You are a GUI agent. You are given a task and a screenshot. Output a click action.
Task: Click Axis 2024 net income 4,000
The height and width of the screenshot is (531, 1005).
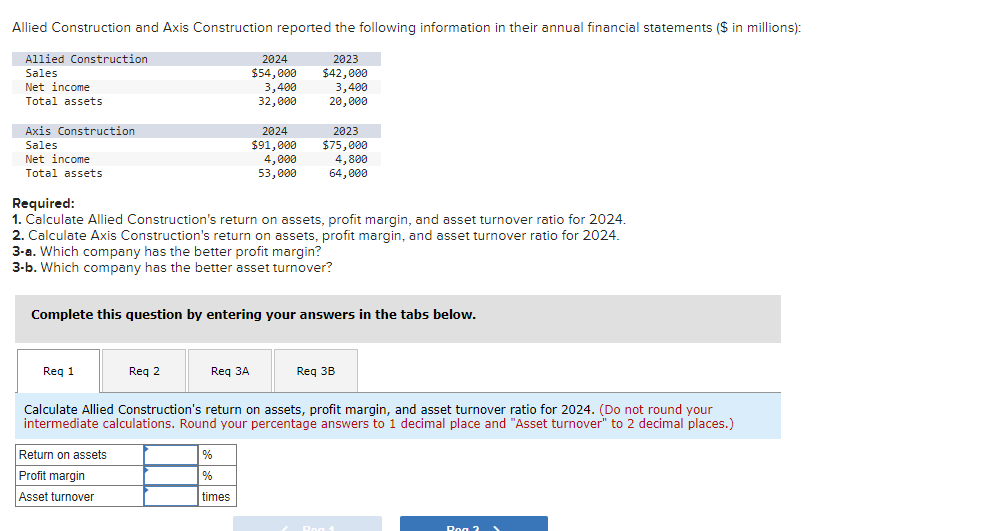coord(281,159)
